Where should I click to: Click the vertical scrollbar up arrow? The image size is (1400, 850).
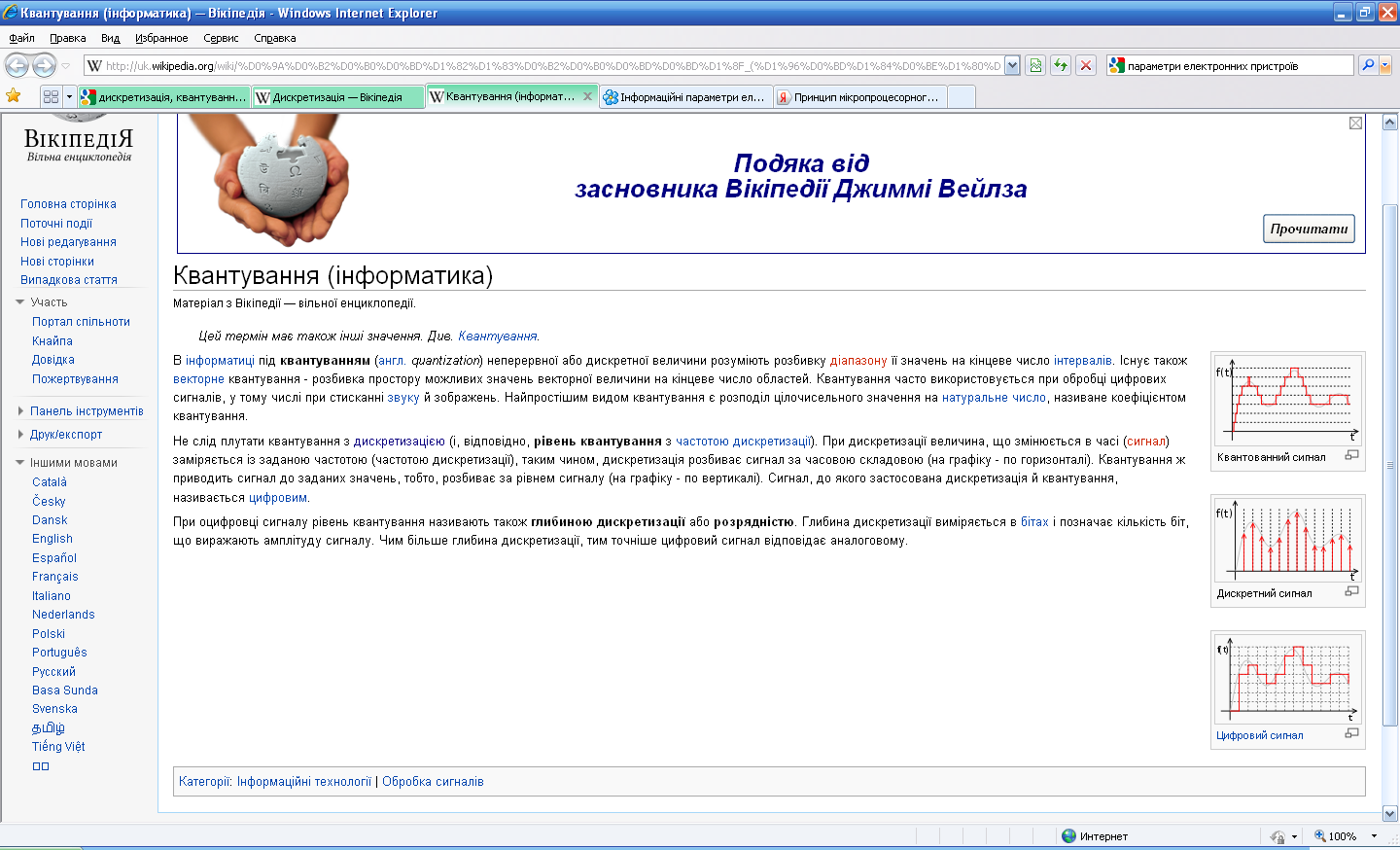point(1389,123)
